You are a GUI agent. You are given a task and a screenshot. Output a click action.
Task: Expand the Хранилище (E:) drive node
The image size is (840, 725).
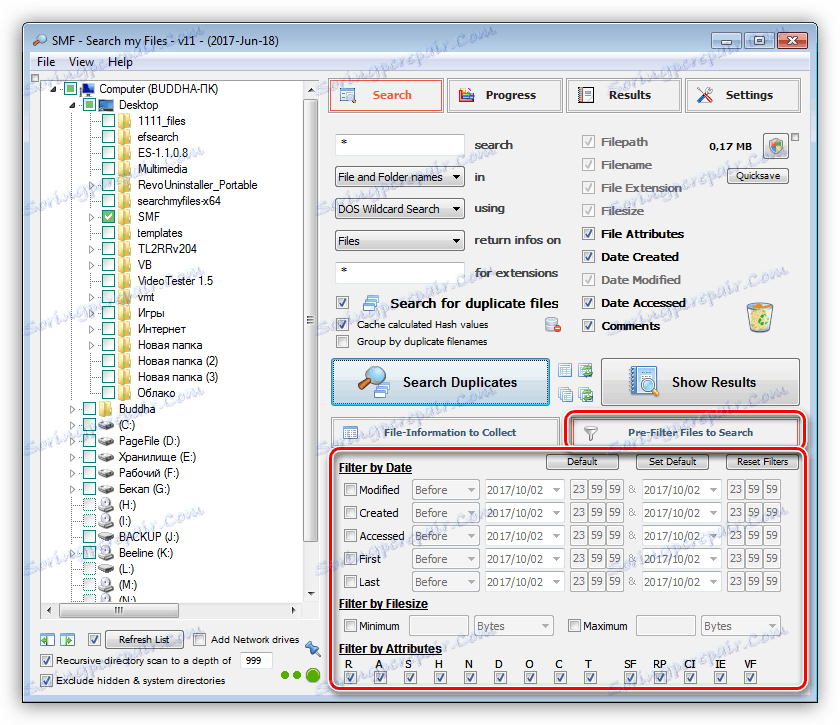pos(72,457)
